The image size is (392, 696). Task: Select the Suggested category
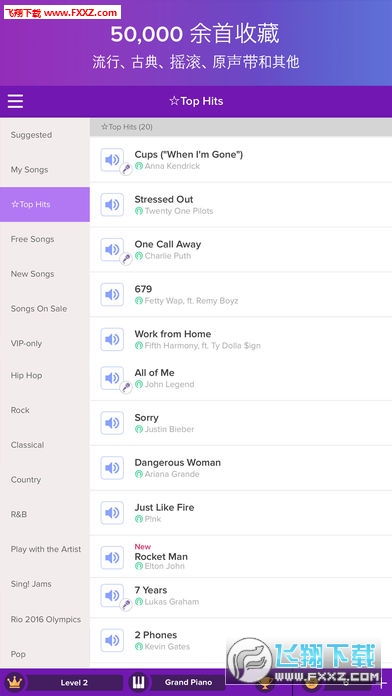click(x=45, y=135)
